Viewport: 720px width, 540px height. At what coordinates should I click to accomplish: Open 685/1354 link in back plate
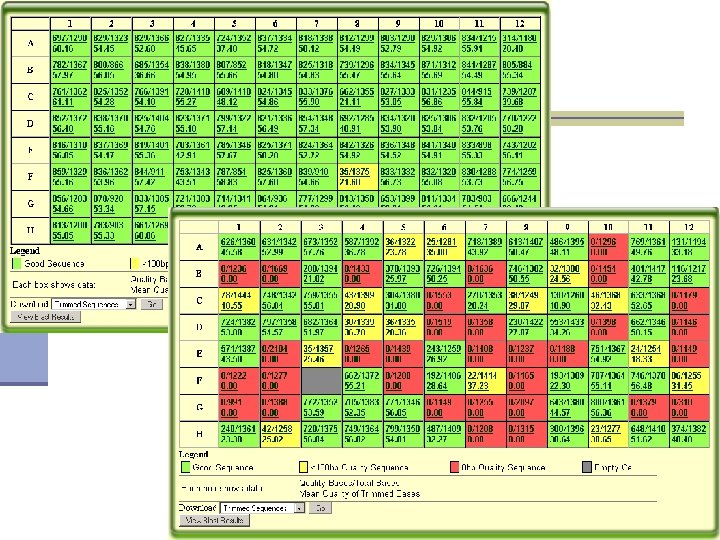(x=152, y=65)
